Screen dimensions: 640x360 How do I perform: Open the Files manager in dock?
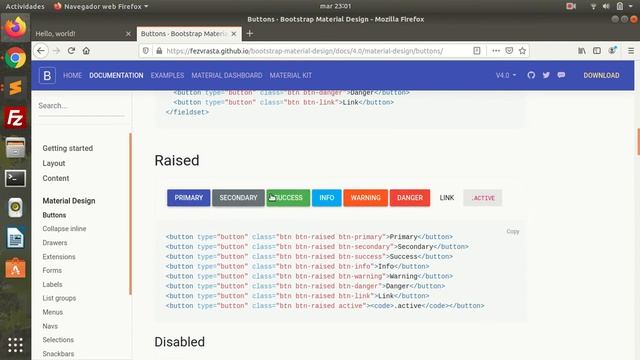16,148
